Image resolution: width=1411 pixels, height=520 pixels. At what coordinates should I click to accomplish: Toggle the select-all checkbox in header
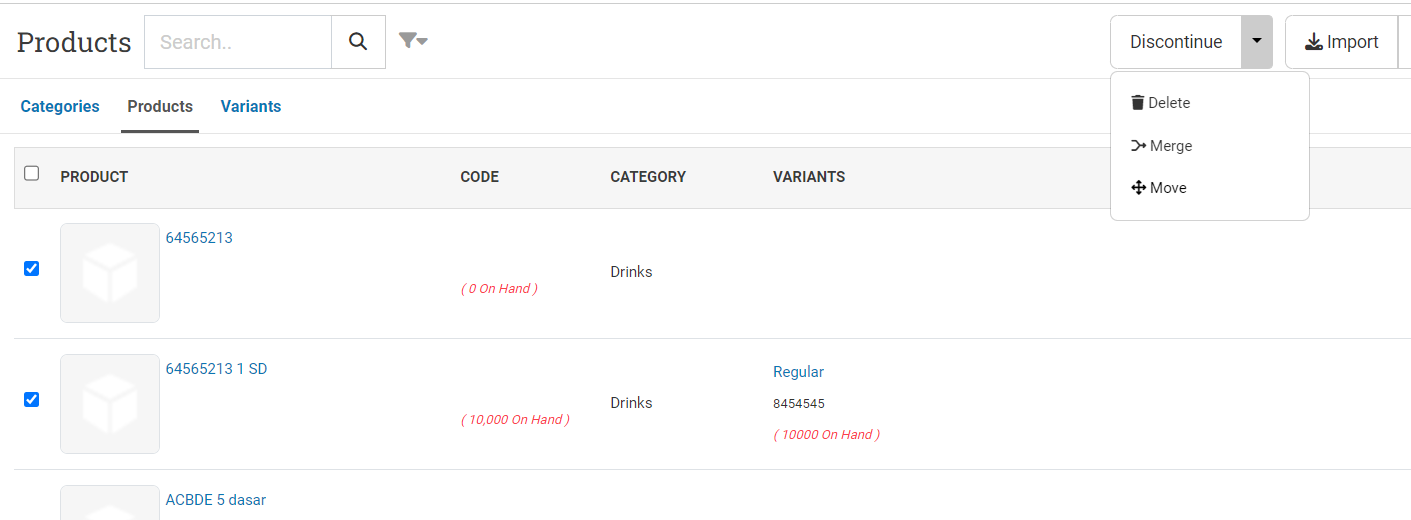(31, 173)
